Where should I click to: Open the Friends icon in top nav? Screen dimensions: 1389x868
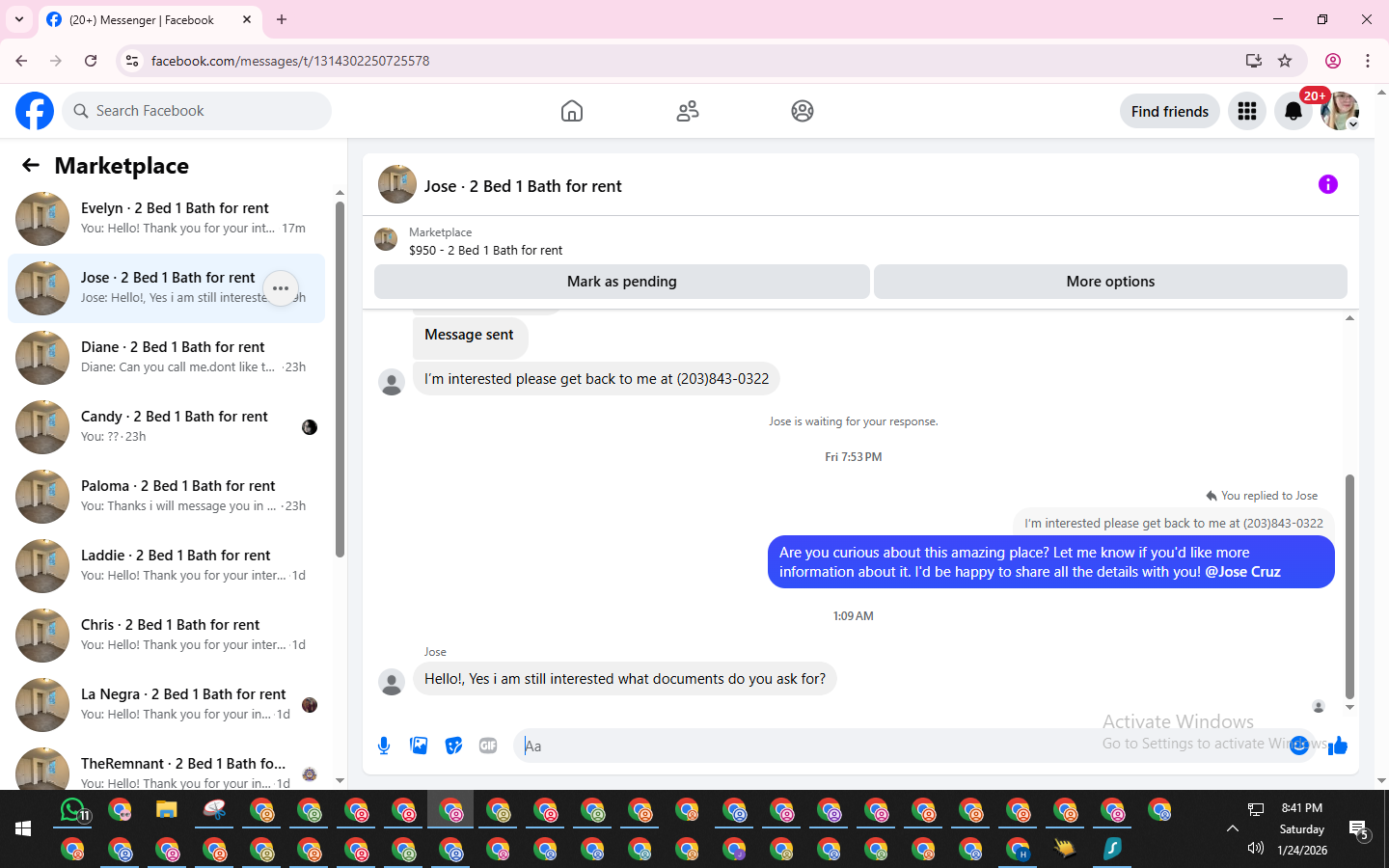pyautogui.click(x=688, y=111)
